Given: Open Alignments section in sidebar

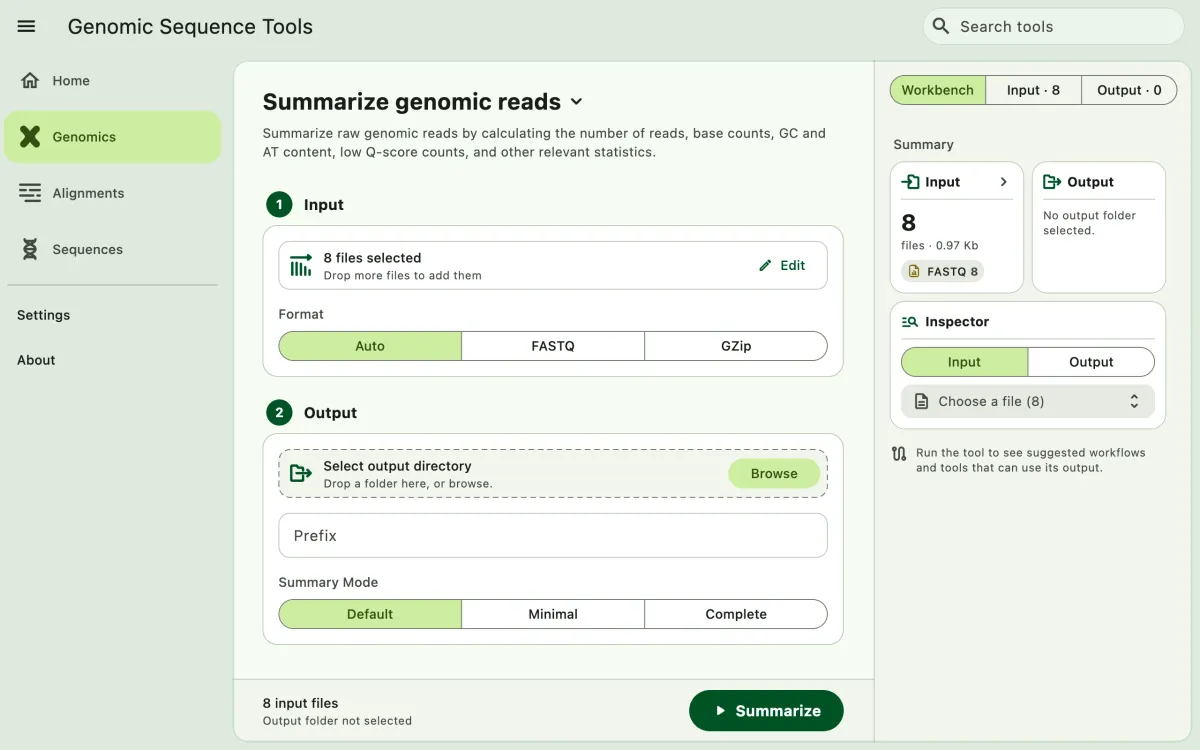Looking at the screenshot, I should [112, 193].
